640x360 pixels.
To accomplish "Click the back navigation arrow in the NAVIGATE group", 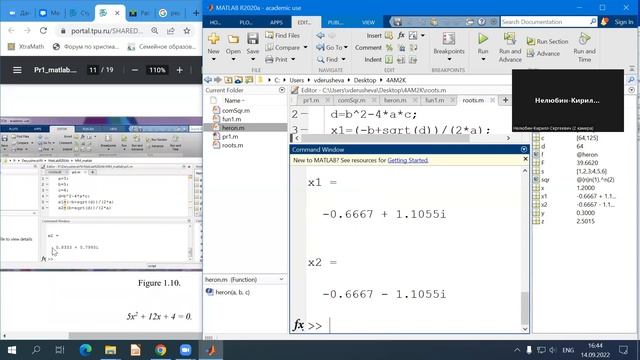I will click(320, 36).
